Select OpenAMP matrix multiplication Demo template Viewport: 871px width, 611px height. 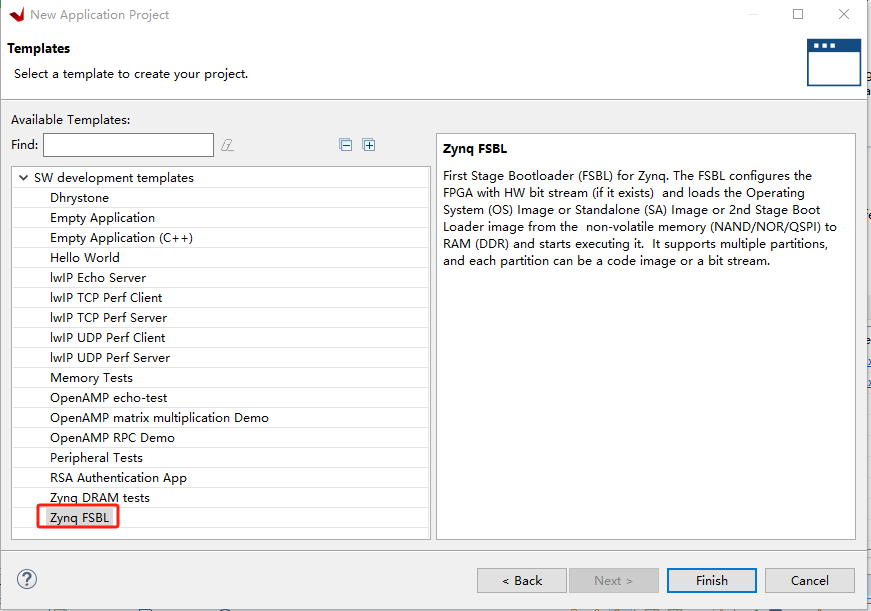pyautogui.click(x=159, y=418)
